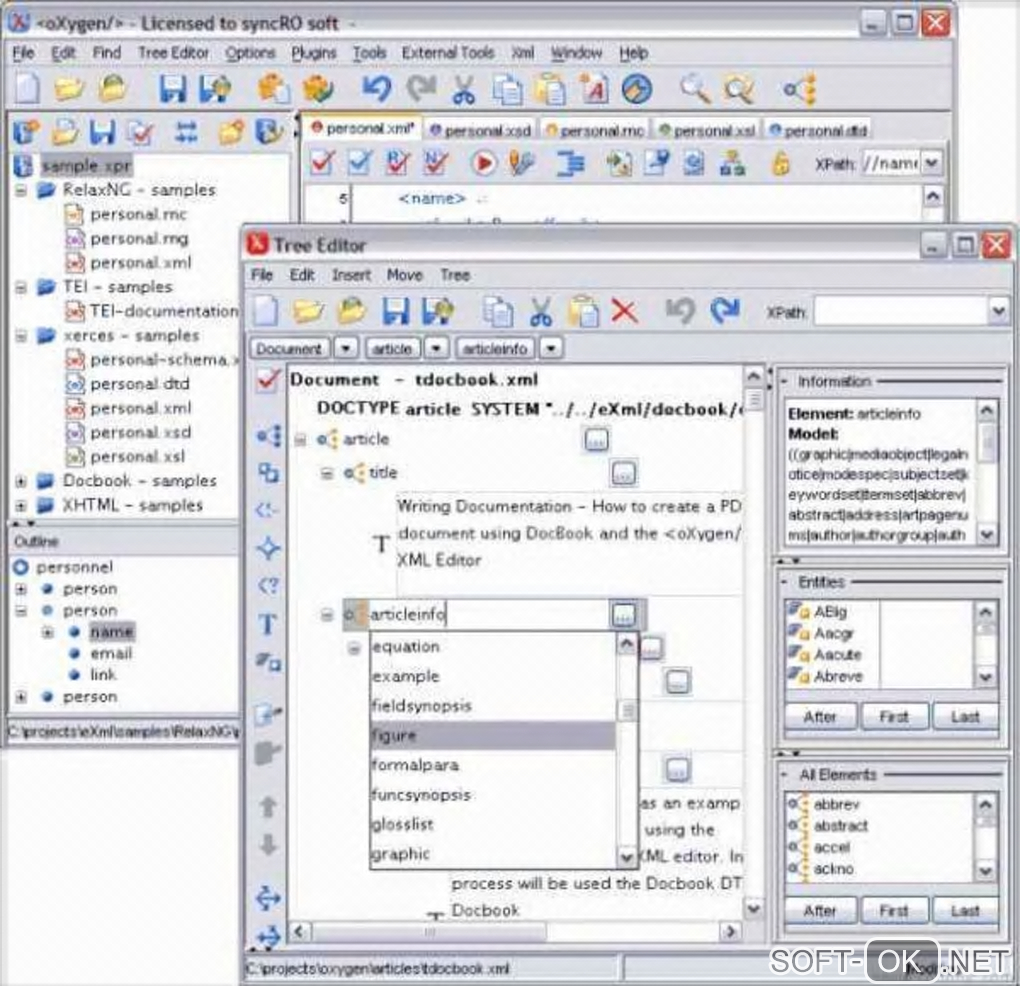
Task: Select email node in Outline panel
Action: [x=111, y=654]
